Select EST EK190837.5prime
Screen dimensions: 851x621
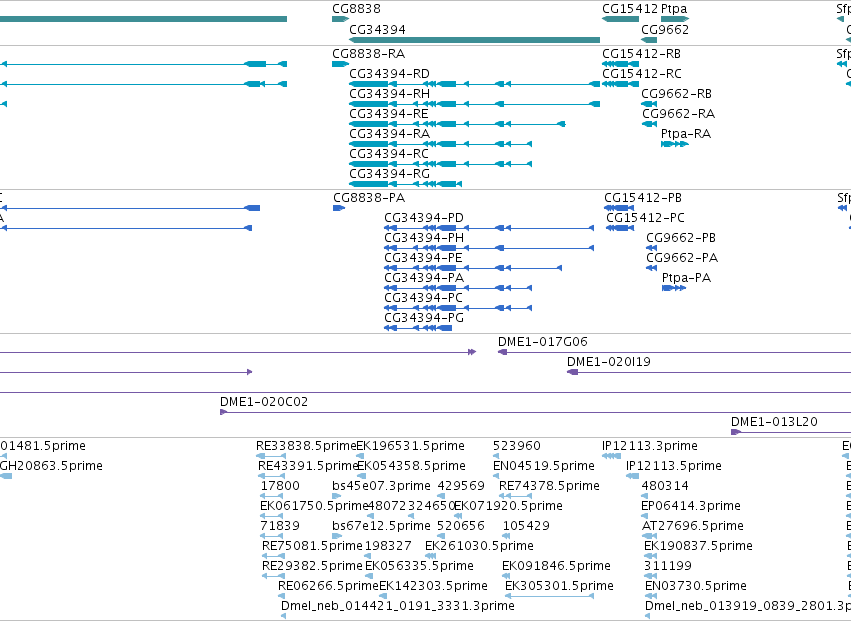[698, 546]
